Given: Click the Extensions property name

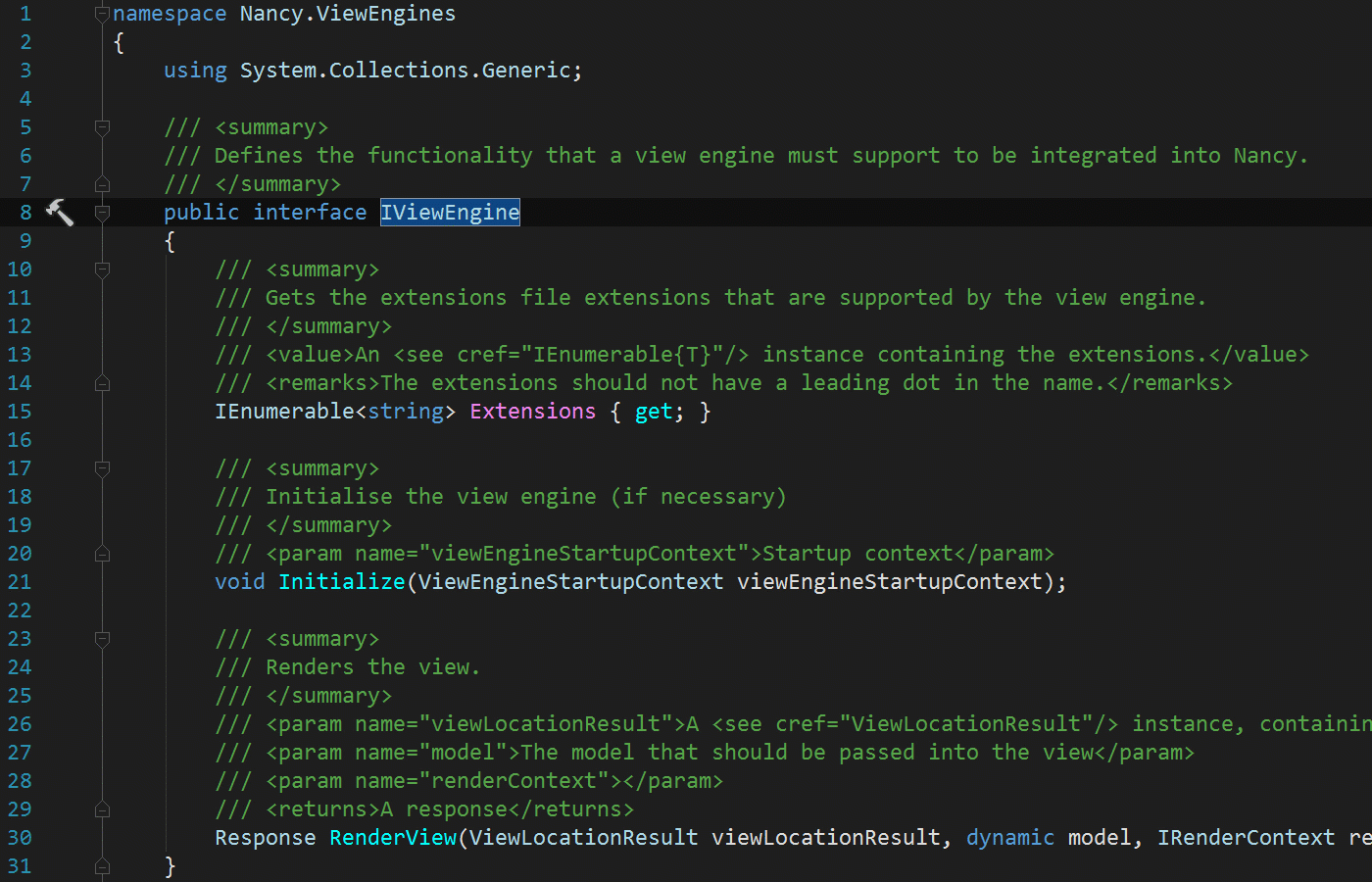Looking at the screenshot, I should pos(532,411).
